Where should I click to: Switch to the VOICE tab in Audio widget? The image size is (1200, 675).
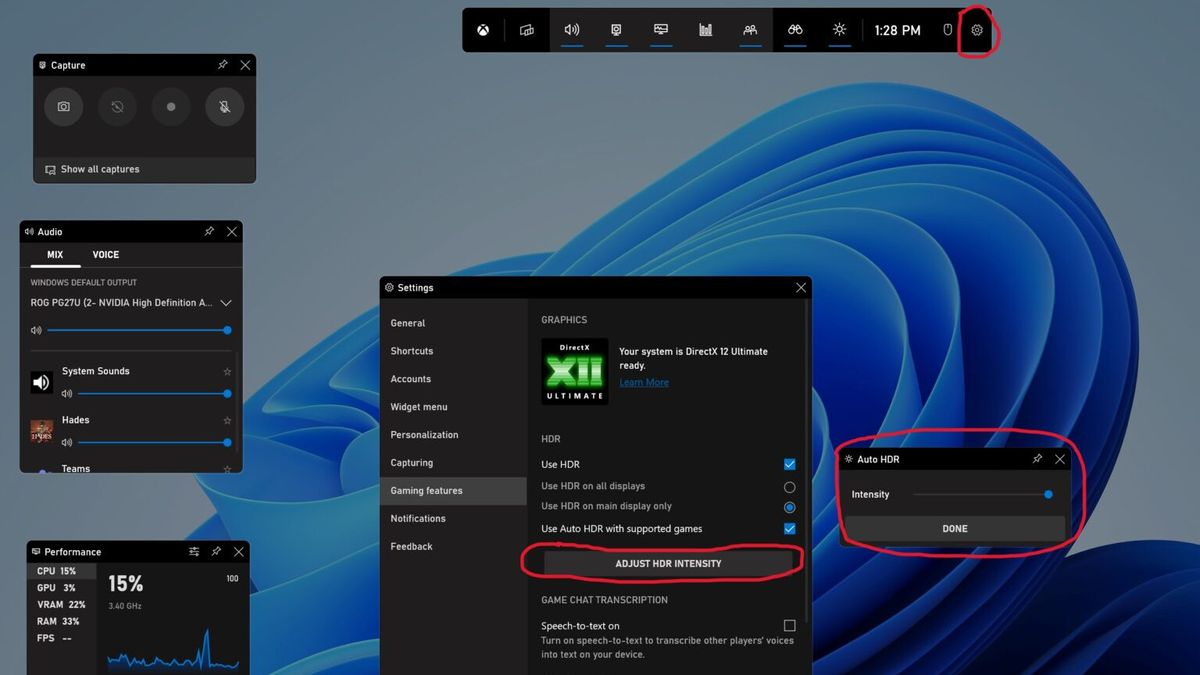click(105, 254)
